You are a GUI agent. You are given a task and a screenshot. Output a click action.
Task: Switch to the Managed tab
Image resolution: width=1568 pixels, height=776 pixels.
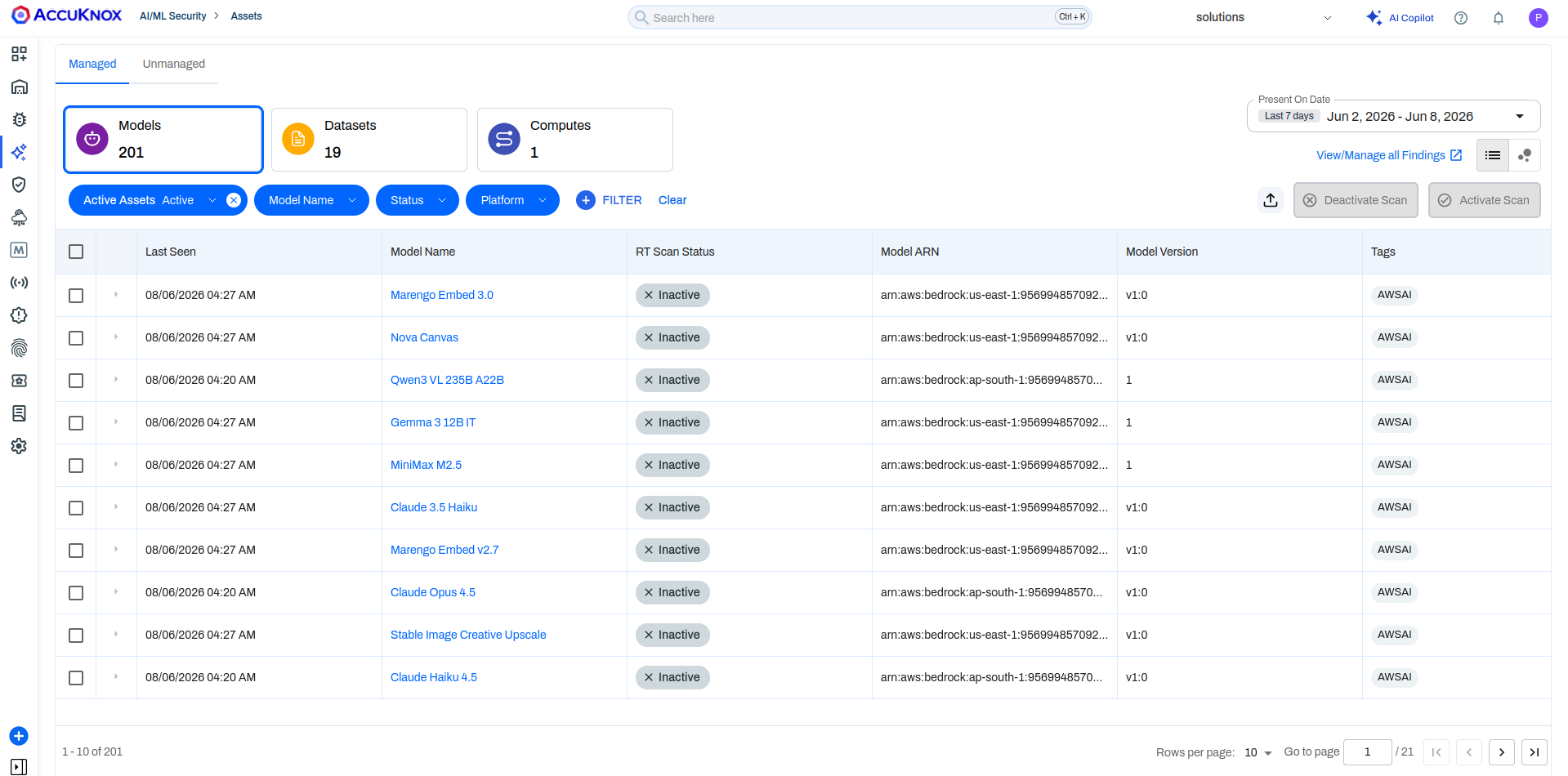pos(92,64)
